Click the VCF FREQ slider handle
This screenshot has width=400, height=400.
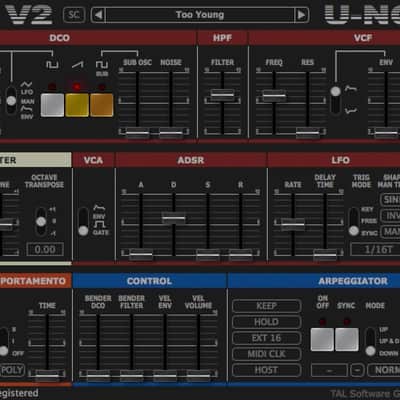click(274, 96)
